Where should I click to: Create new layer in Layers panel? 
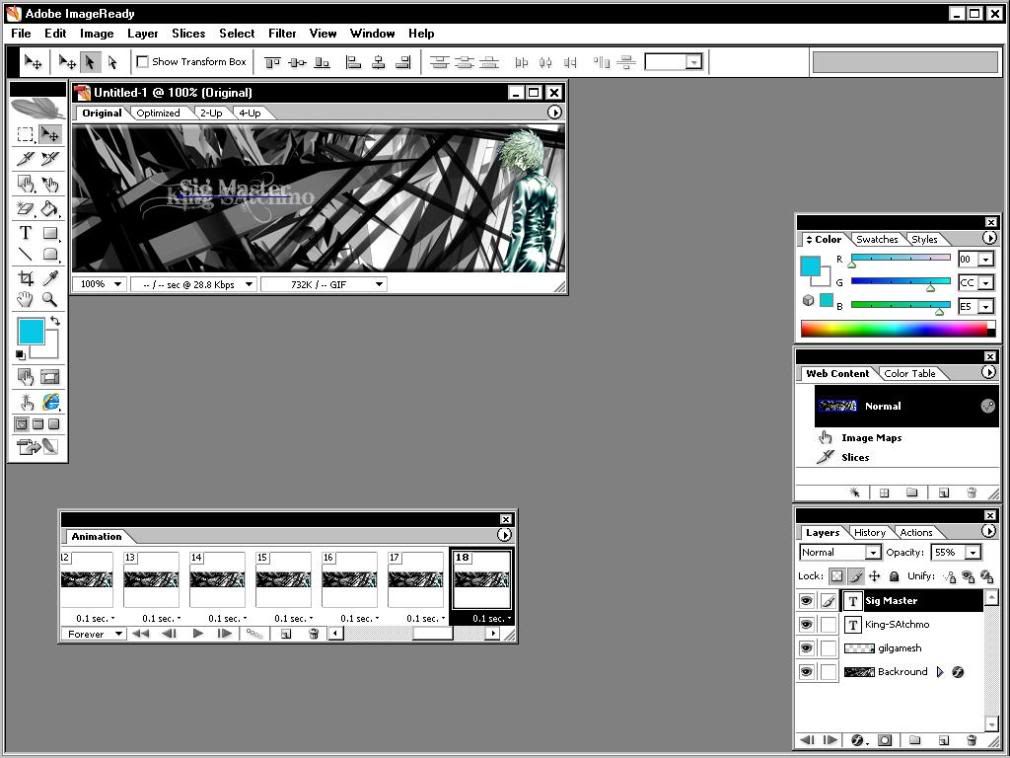tap(944, 740)
